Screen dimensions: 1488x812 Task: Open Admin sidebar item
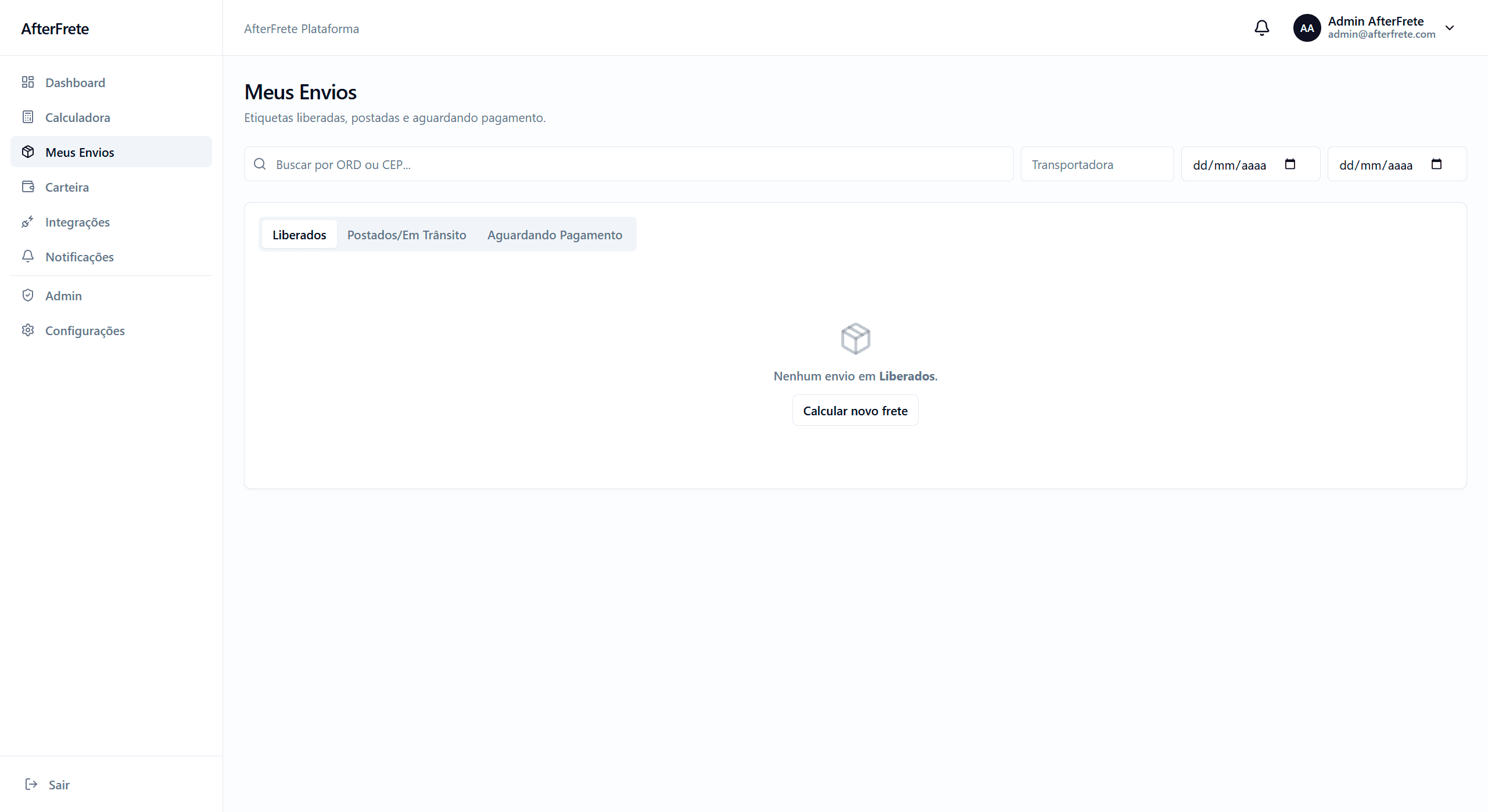coord(111,296)
